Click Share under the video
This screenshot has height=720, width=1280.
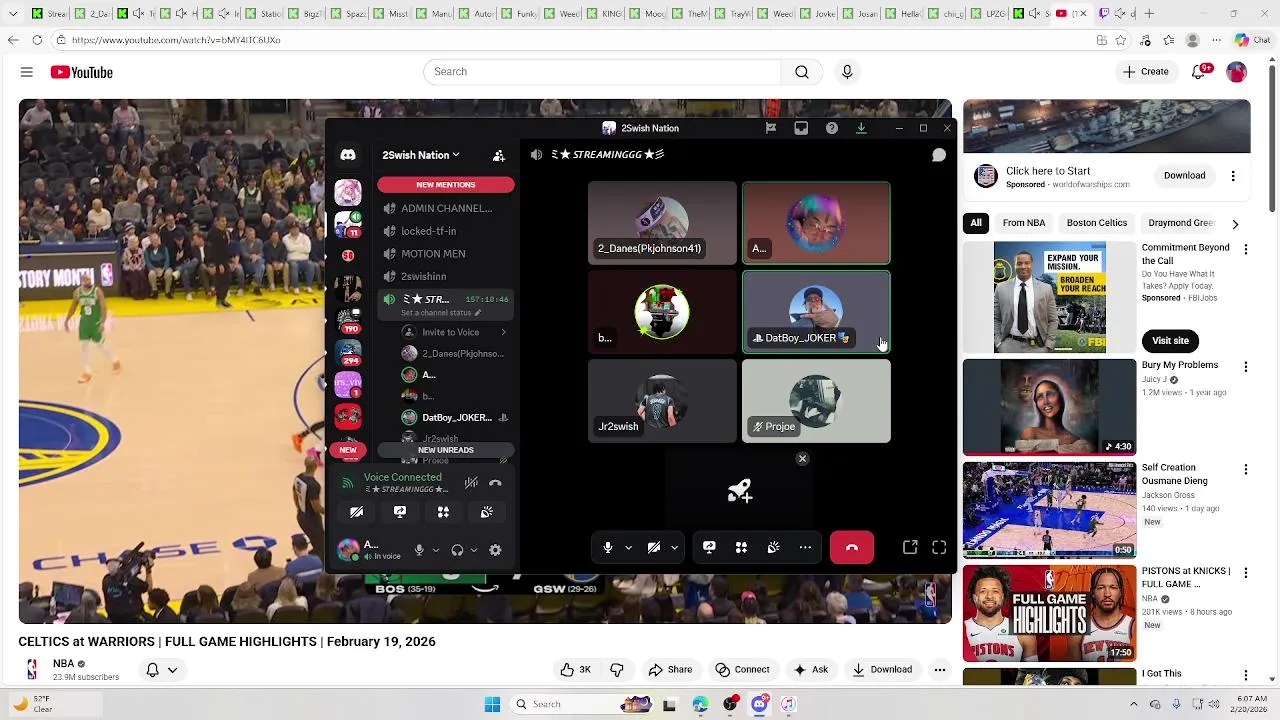[x=670, y=670]
